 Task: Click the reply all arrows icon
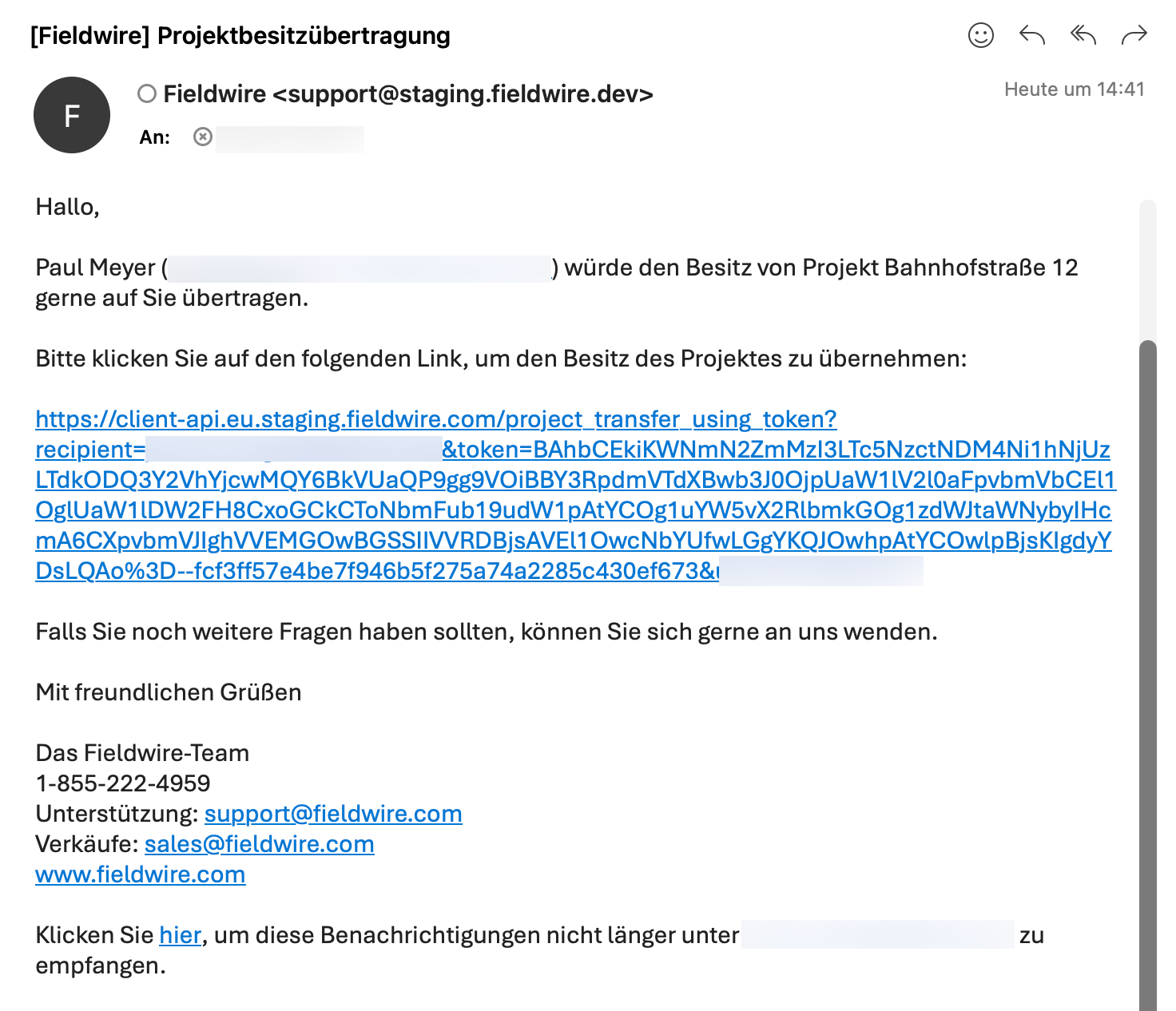pyautogui.click(x=1083, y=35)
